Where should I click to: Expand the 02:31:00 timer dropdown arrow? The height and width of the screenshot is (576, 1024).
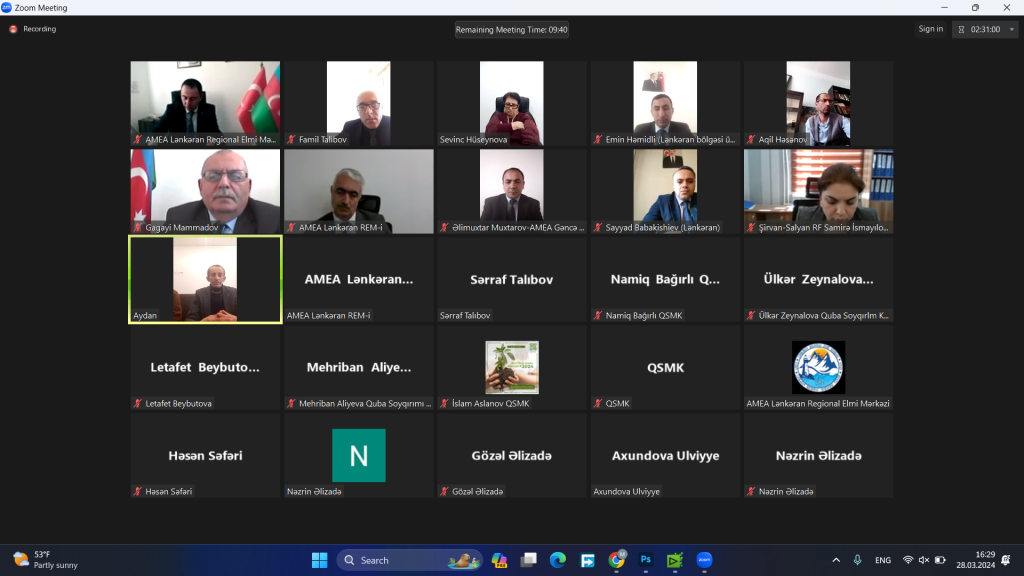coord(1012,29)
